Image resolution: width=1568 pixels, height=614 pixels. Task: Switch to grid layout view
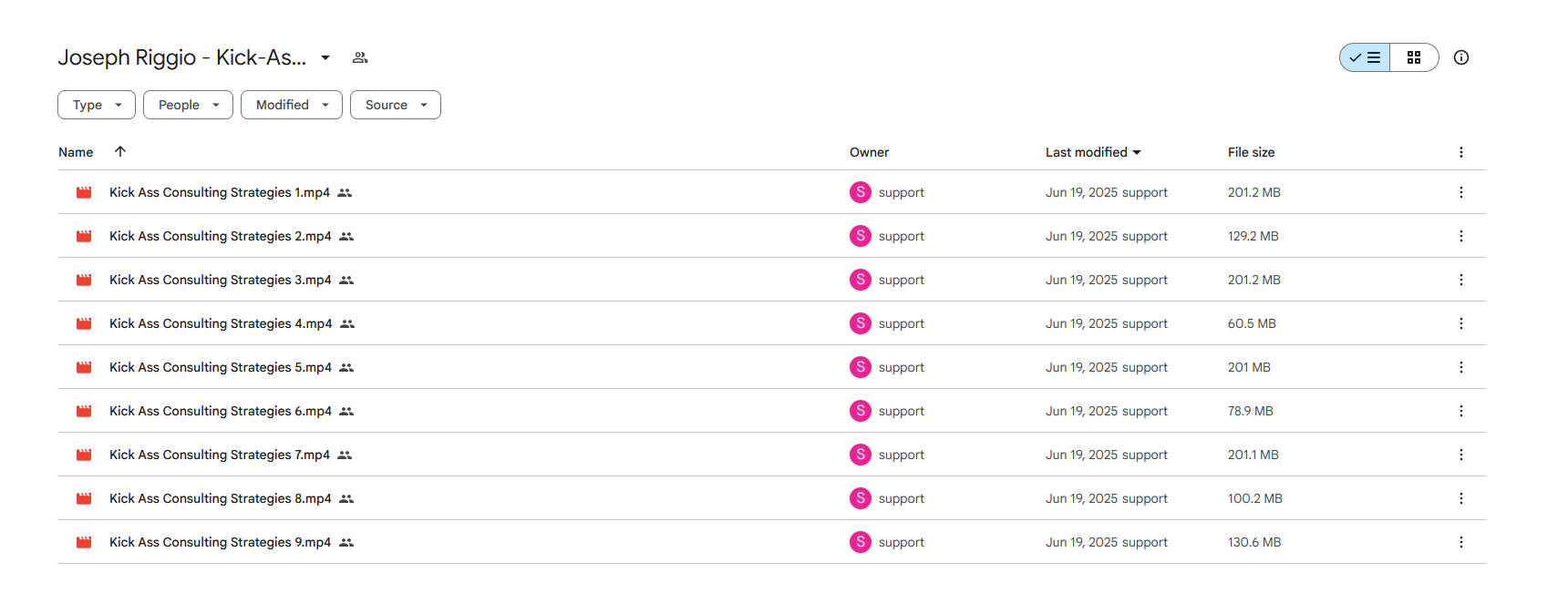(1414, 57)
